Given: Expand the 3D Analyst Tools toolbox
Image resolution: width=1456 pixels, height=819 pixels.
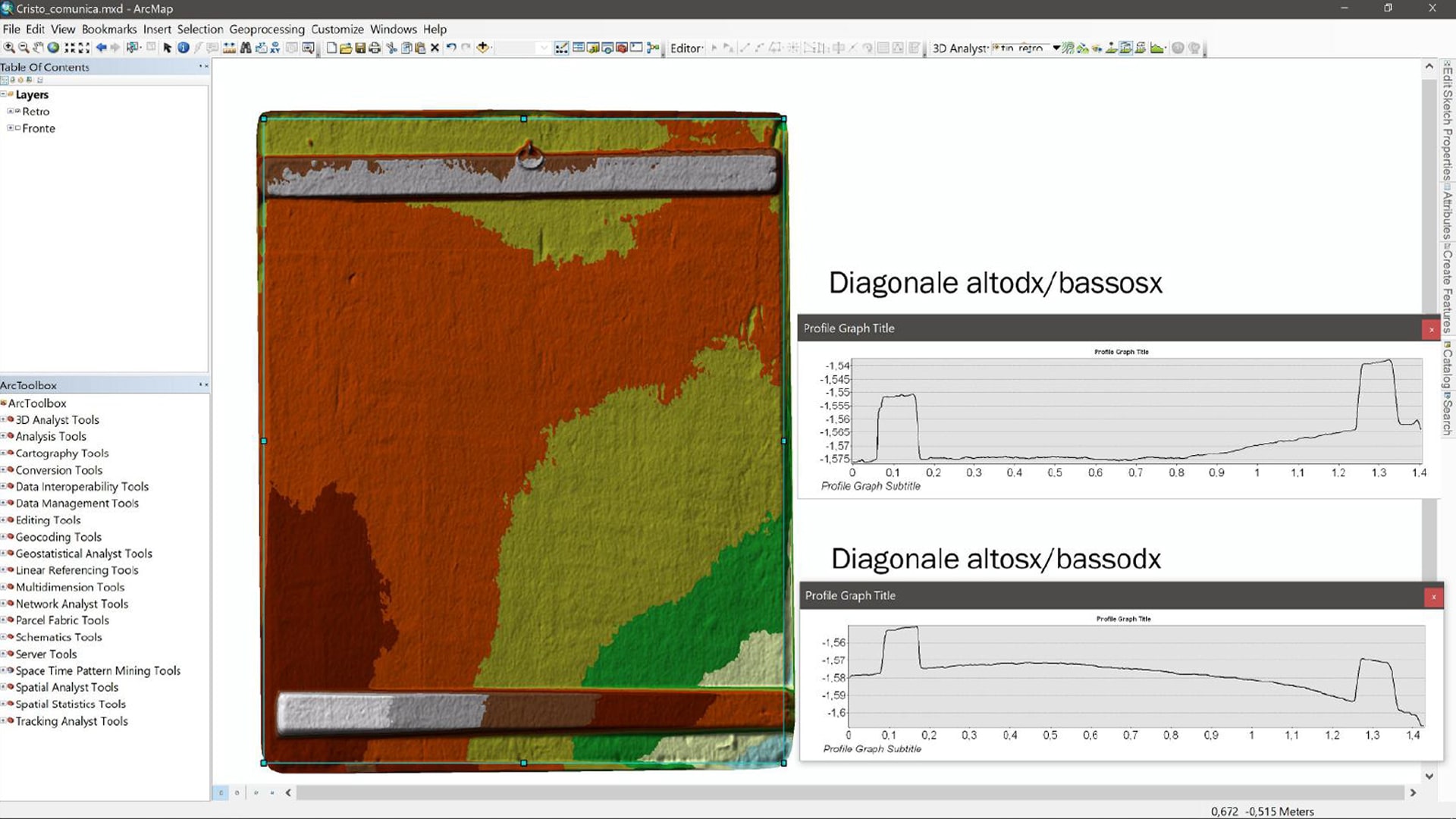Looking at the screenshot, I should click(x=4, y=419).
